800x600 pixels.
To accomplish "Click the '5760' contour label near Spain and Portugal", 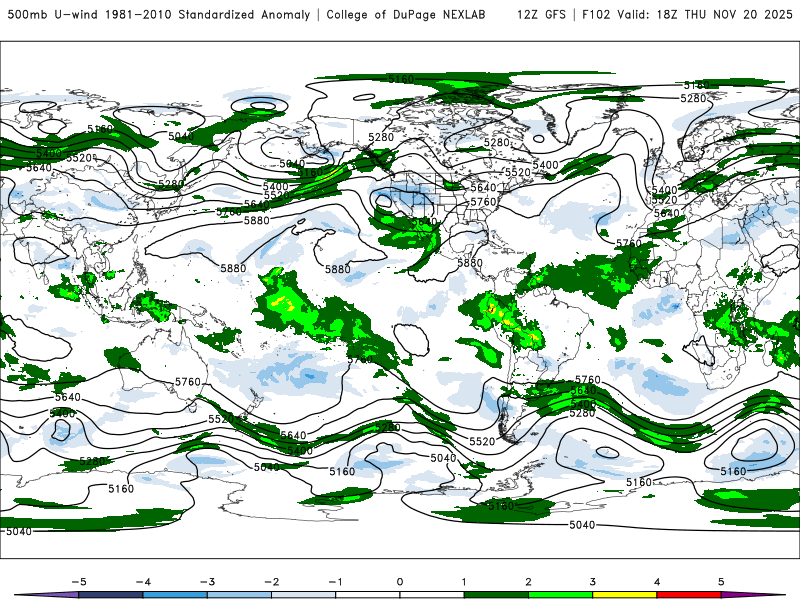I will (x=629, y=243).
